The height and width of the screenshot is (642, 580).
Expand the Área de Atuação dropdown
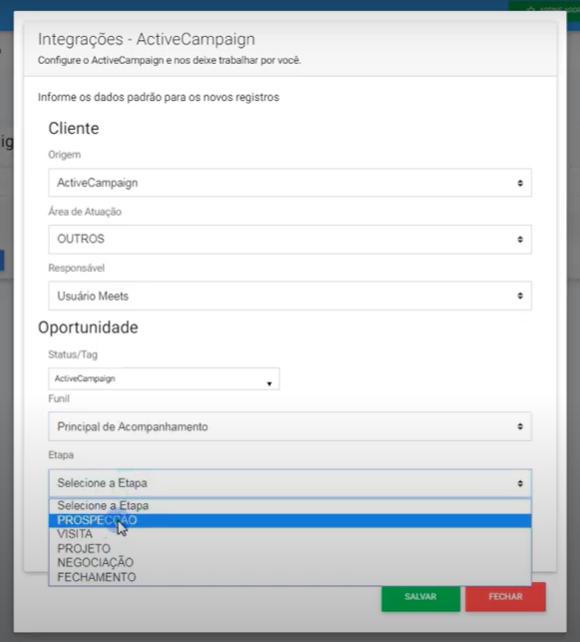[290, 239]
